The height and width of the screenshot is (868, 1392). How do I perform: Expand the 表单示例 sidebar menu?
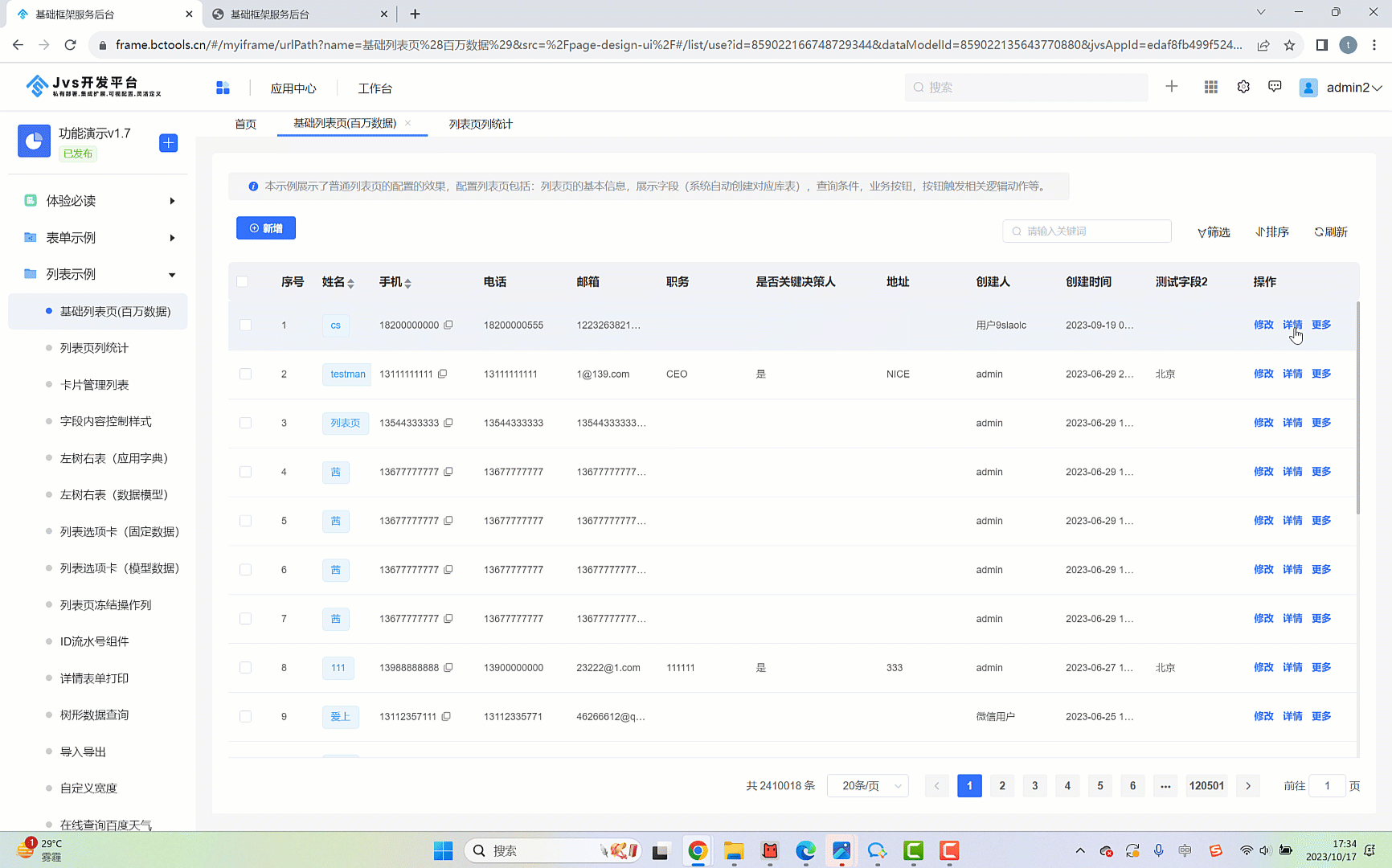point(98,238)
